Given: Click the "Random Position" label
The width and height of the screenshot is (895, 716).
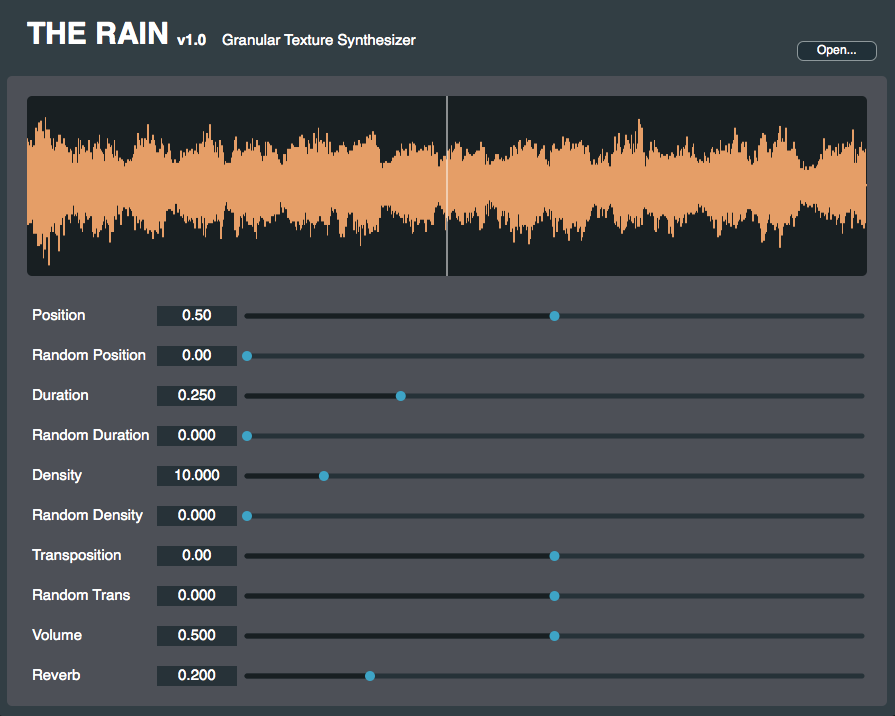Looking at the screenshot, I should coord(89,355).
